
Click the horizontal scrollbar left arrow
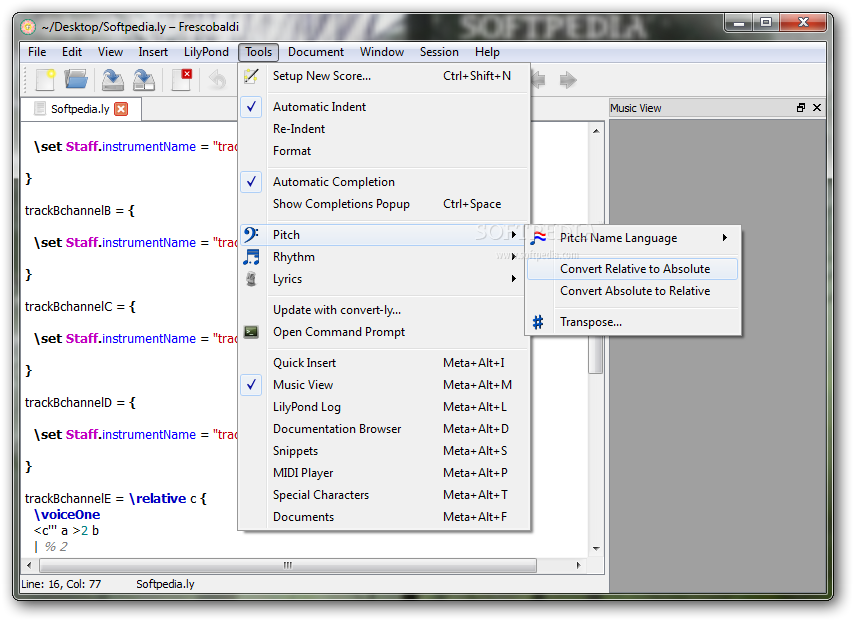point(29,565)
